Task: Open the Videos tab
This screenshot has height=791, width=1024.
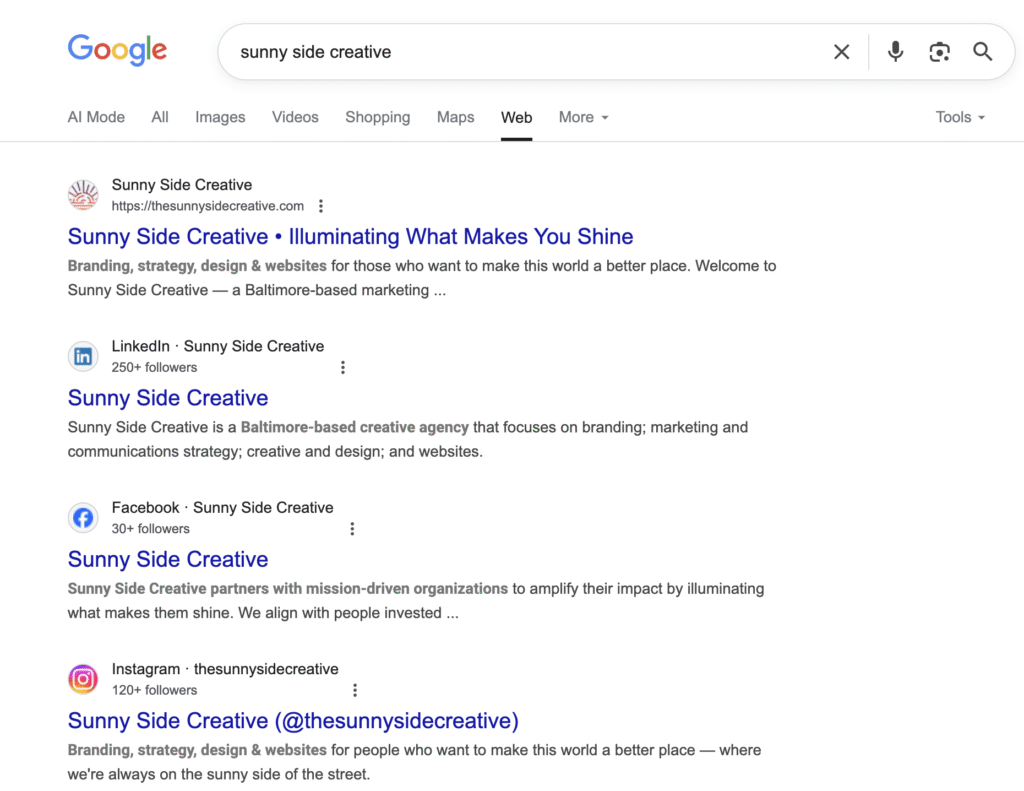Action: coord(295,117)
